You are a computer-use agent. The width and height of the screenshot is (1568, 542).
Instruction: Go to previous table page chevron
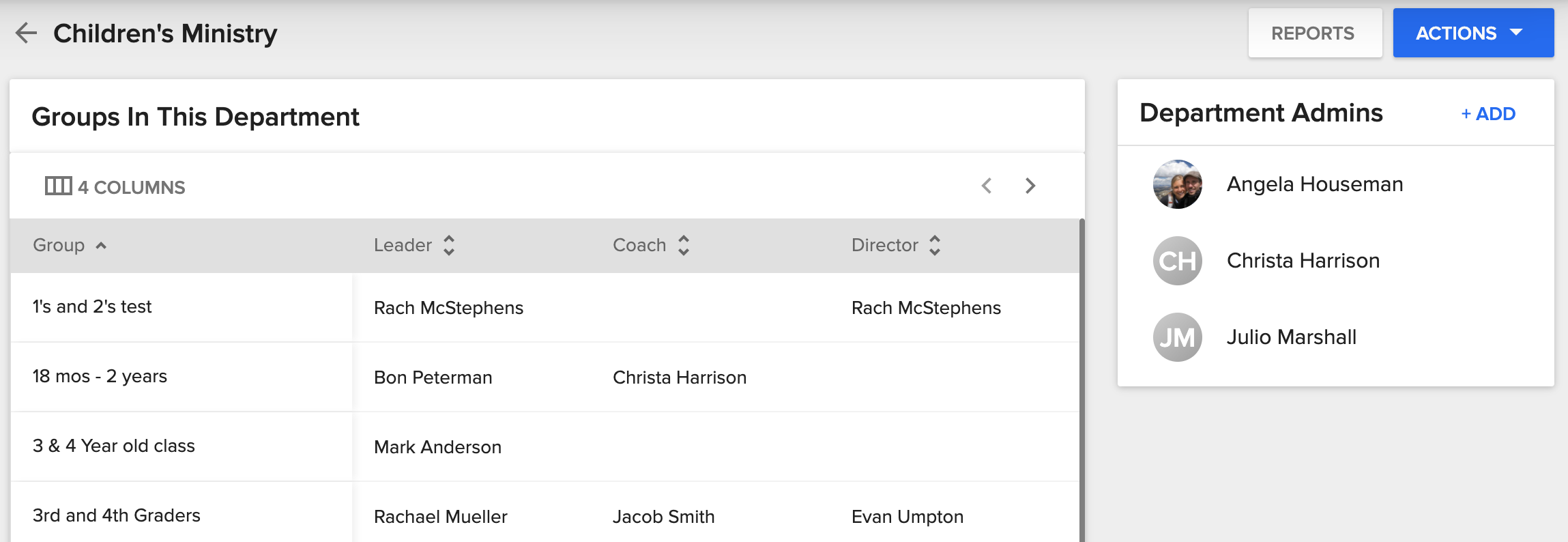pos(987,186)
